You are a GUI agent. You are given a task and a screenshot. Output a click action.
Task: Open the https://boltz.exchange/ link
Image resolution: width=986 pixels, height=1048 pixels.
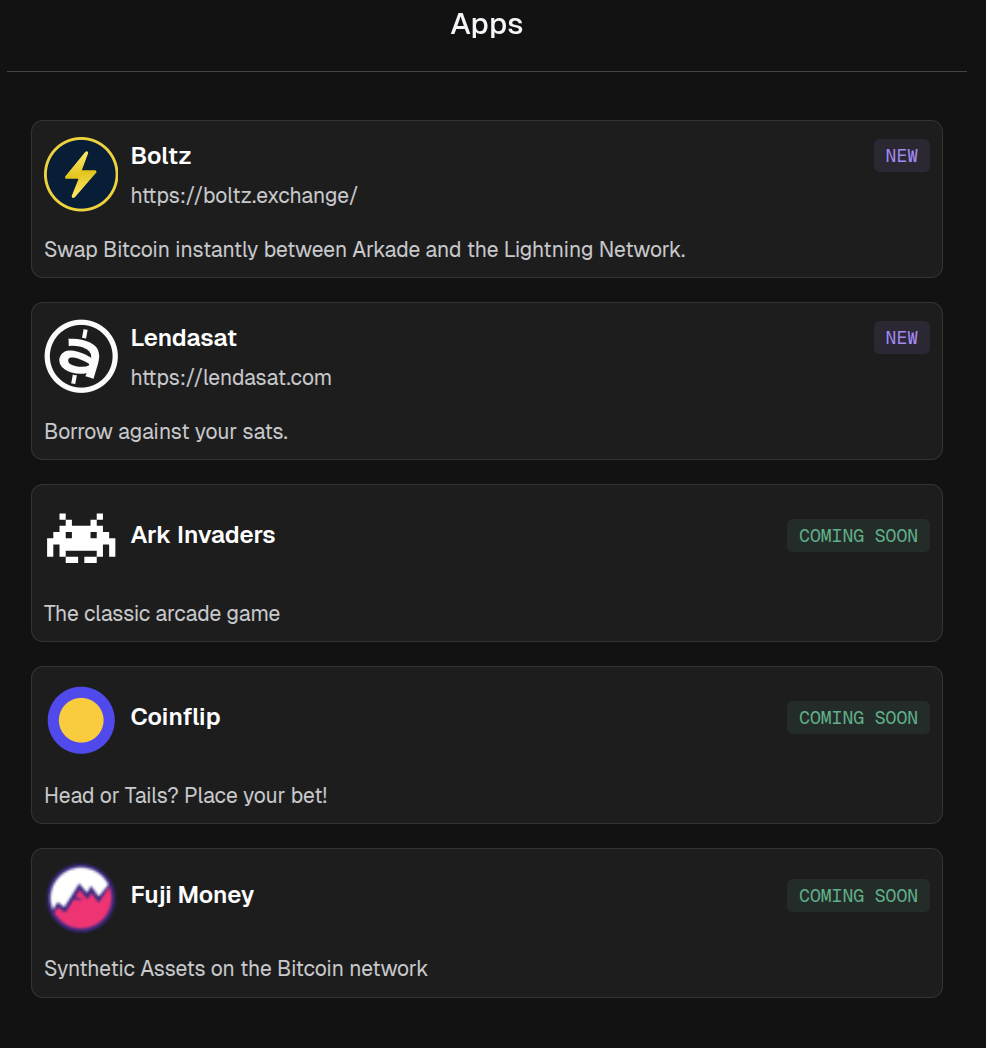244,196
